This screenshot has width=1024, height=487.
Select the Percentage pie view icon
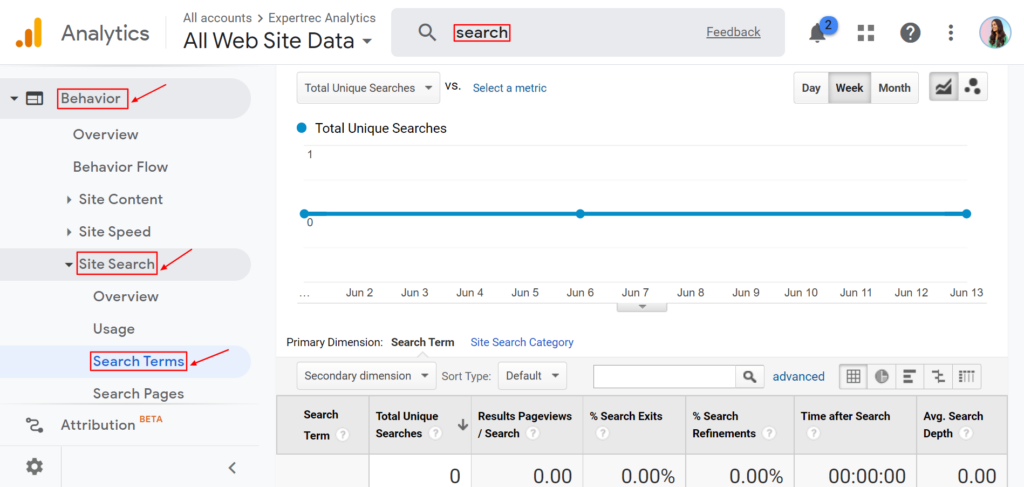tap(882, 376)
